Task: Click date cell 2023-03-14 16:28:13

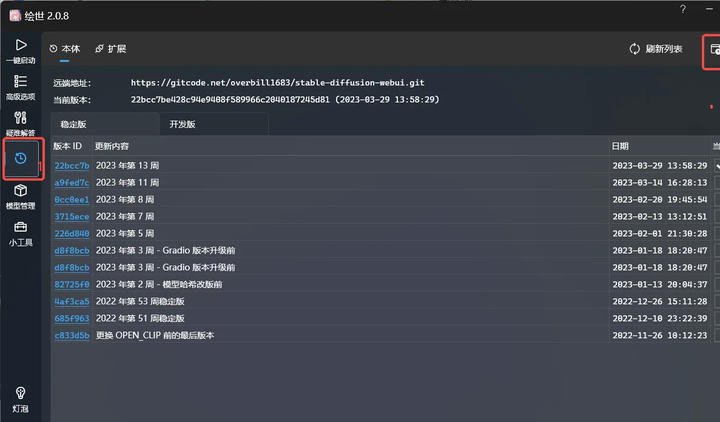Action: pyautogui.click(x=660, y=182)
